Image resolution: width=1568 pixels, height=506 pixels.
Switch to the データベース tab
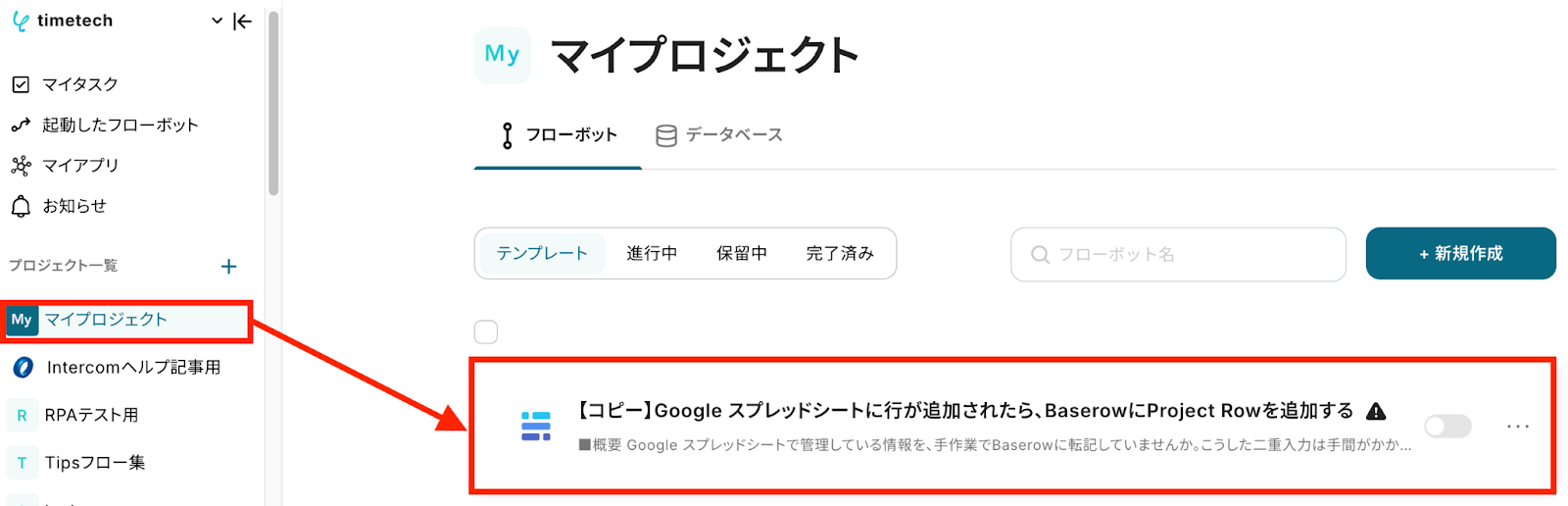click(x=719, y=135)
